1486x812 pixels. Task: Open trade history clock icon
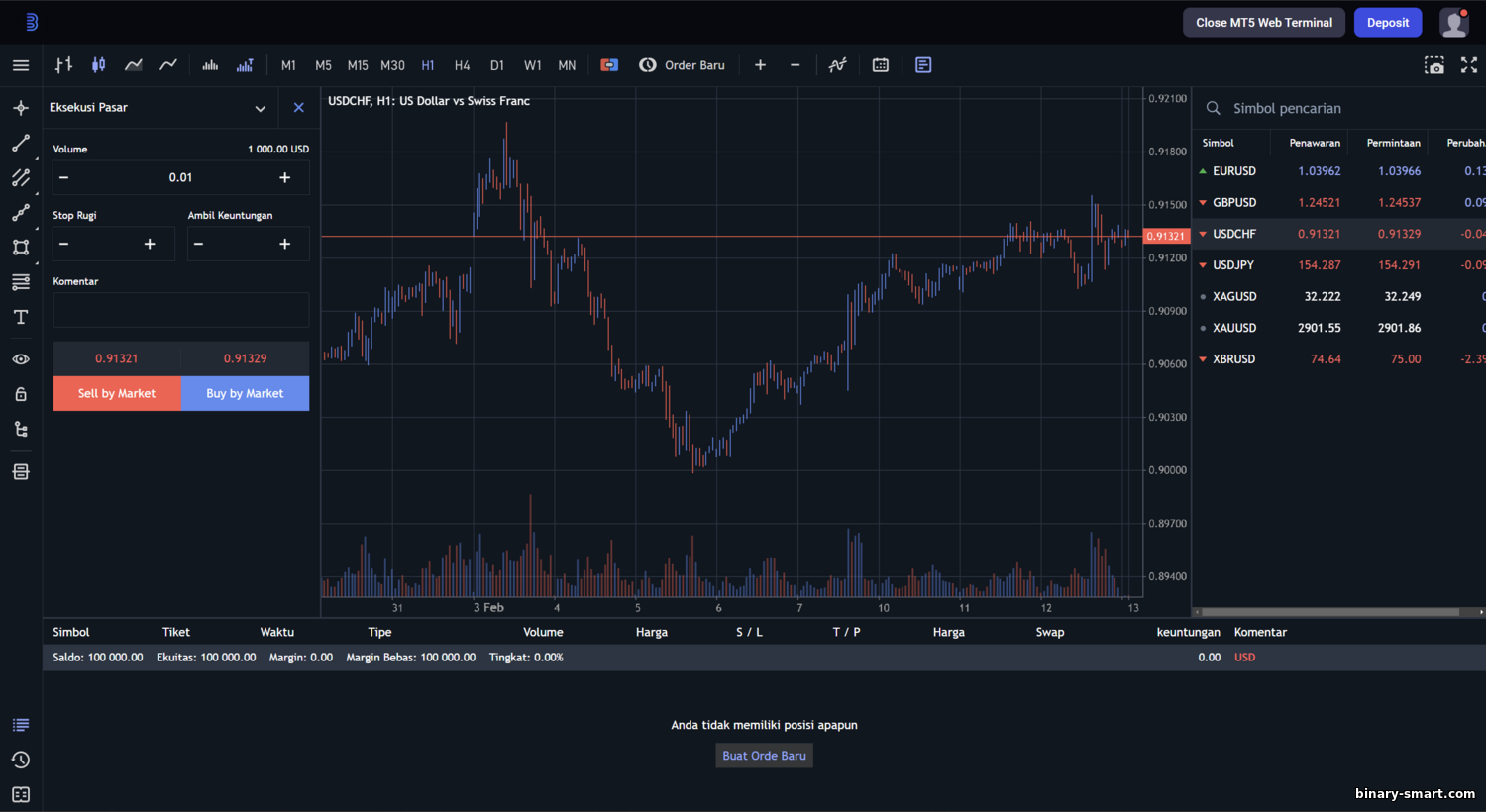coord(21,760)
